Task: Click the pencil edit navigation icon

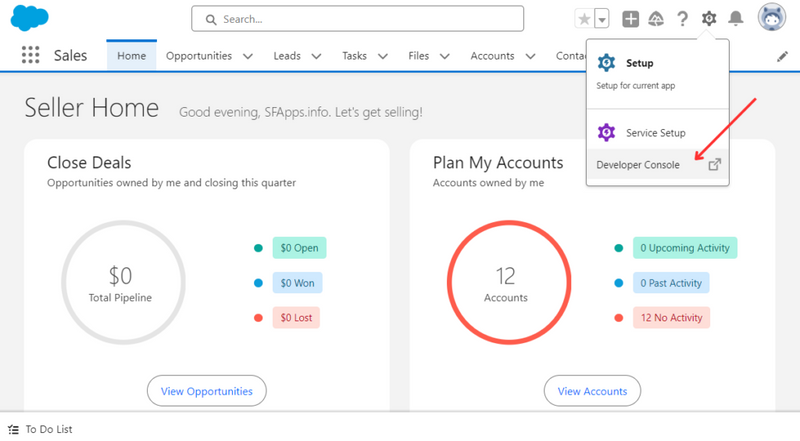Action: pyautogui.click(x=782, y=56)
